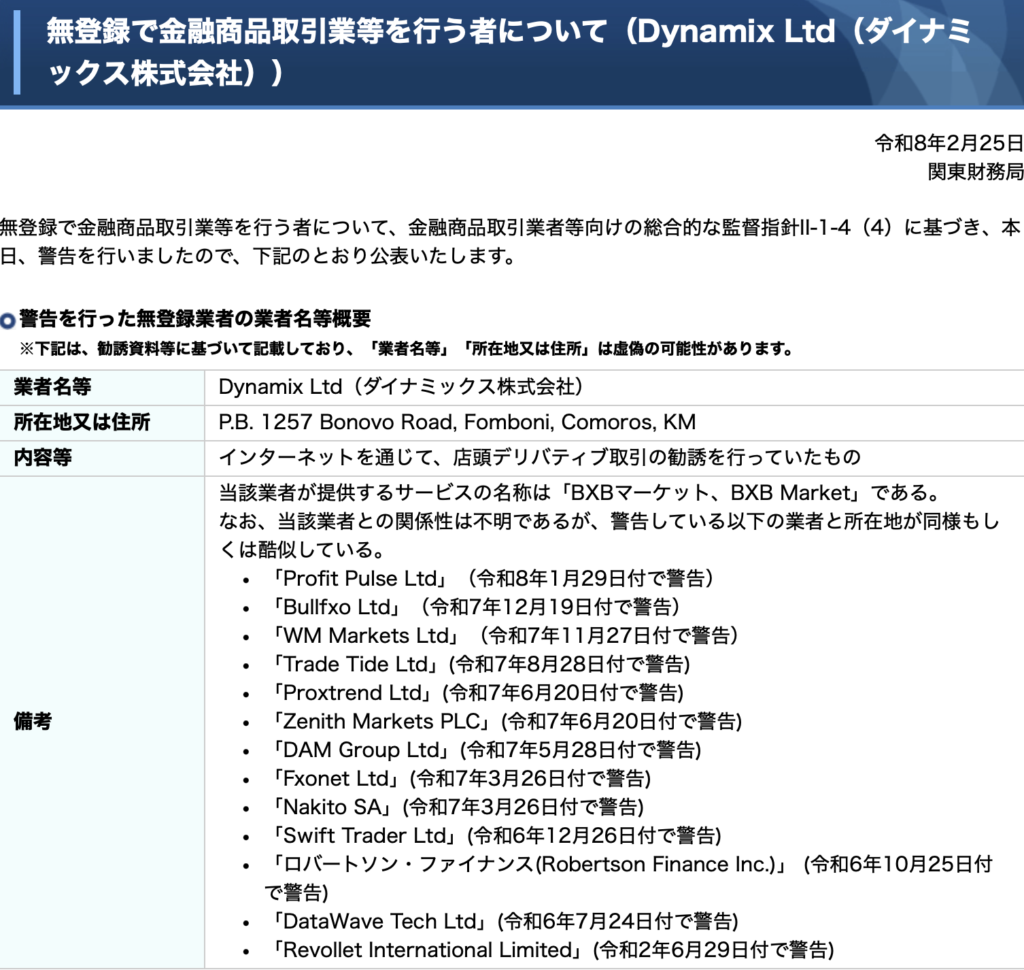Click the list entry Robertson Finance Inc.

point(628,878)
